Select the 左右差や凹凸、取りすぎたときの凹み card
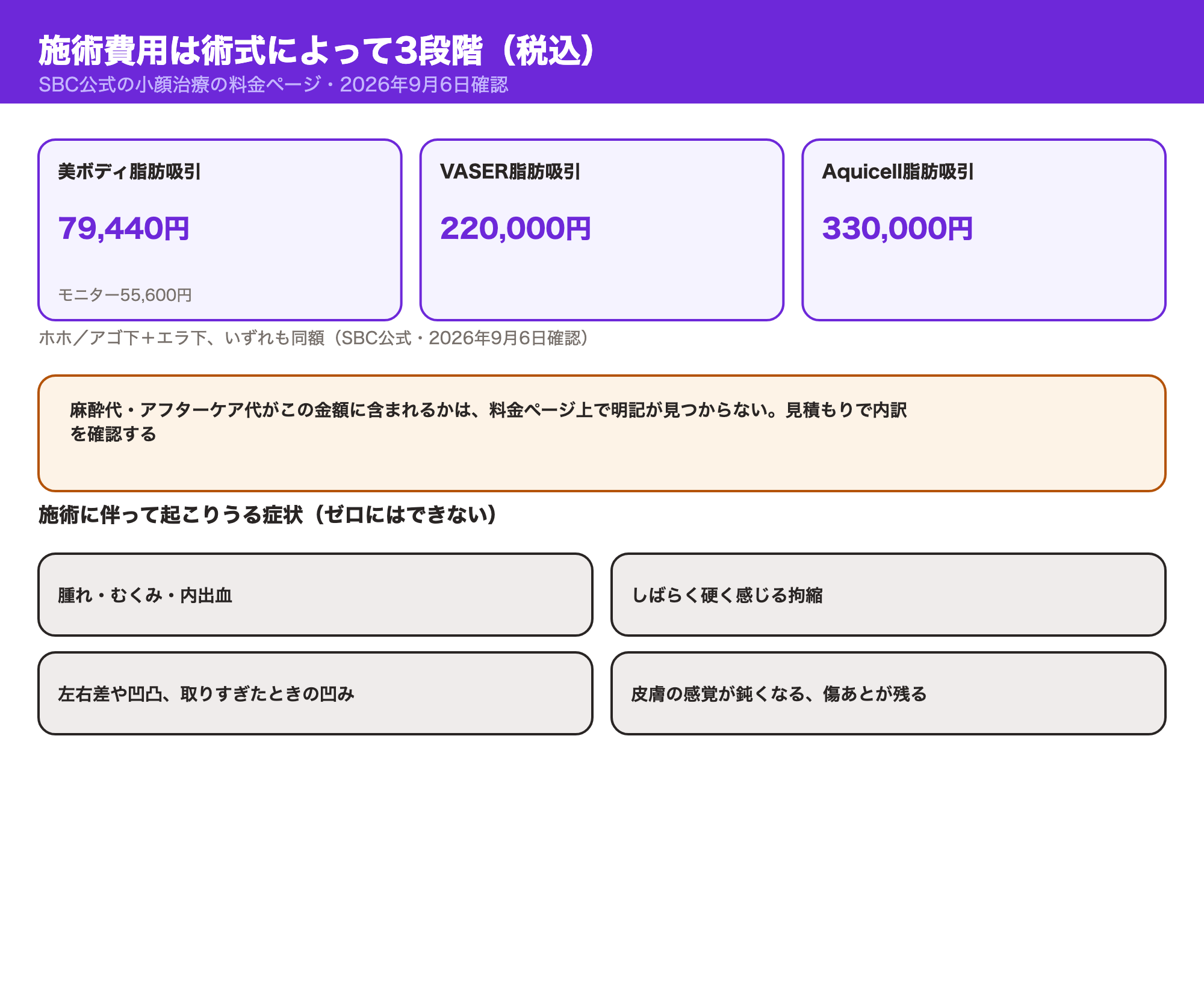This screenshot has height=987, width=1204. [315, 693]
